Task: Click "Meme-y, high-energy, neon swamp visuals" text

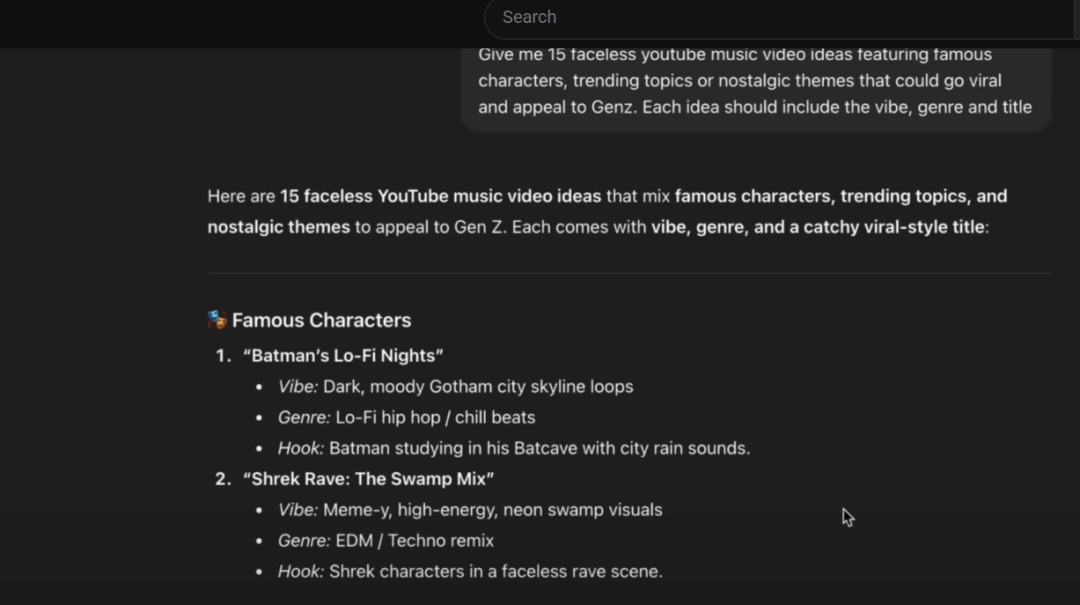Action: tap(492, 509)
